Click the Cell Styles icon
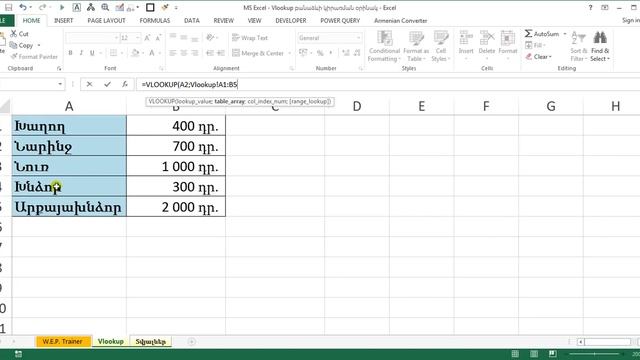 click(441, 38)
